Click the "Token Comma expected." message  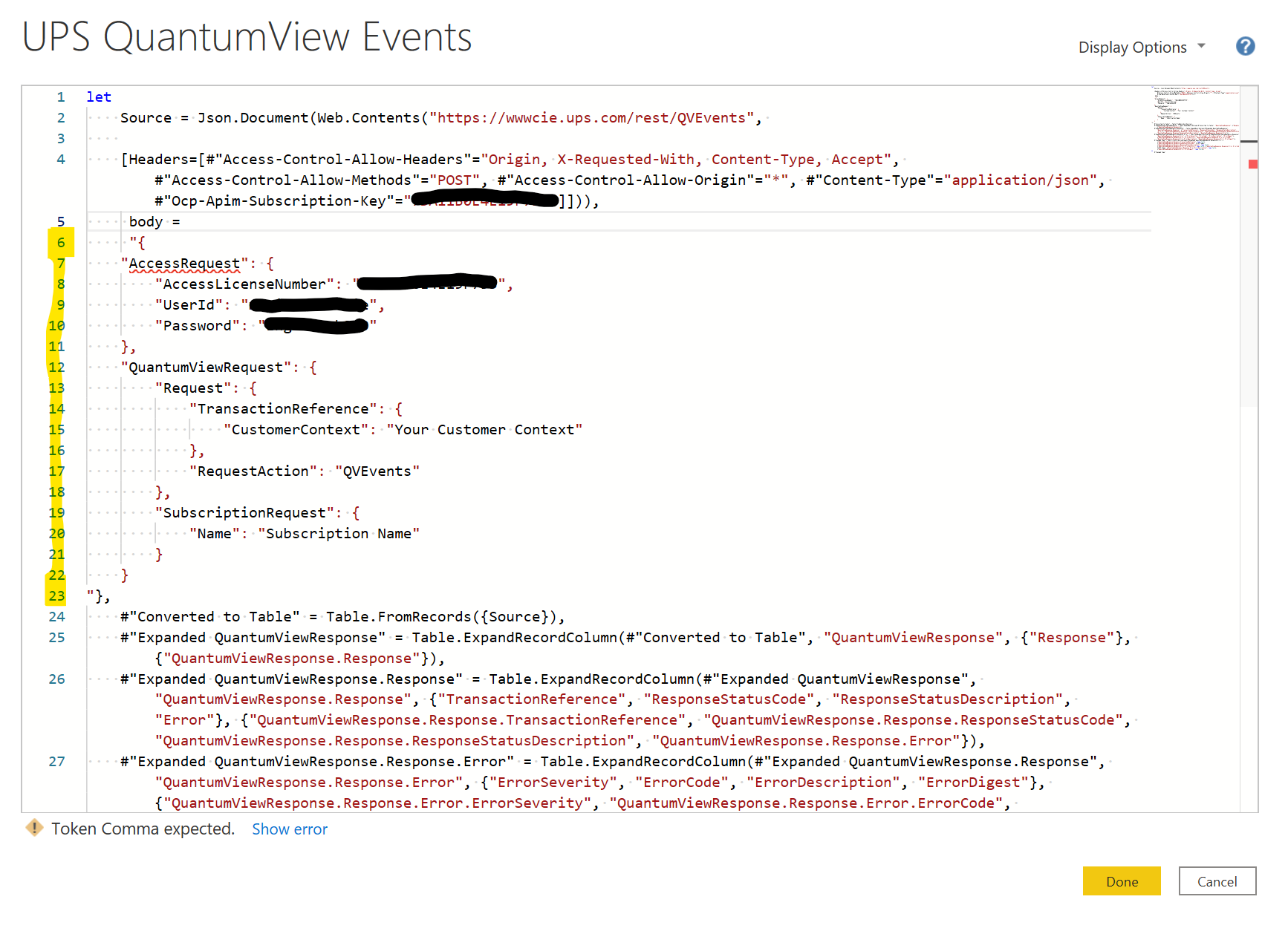coord(143,829)
